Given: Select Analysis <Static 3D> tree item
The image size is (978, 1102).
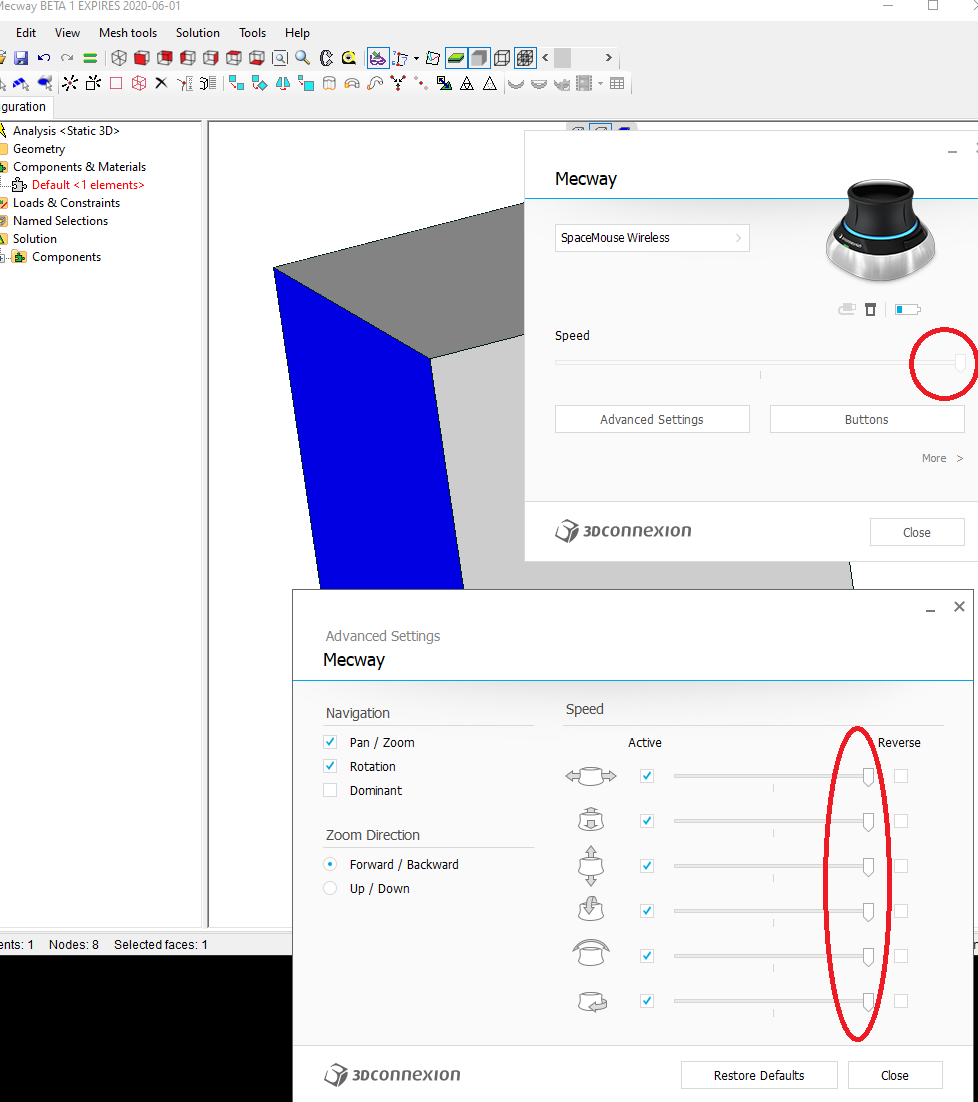Looking at the screenshot, I should [66, 131].
